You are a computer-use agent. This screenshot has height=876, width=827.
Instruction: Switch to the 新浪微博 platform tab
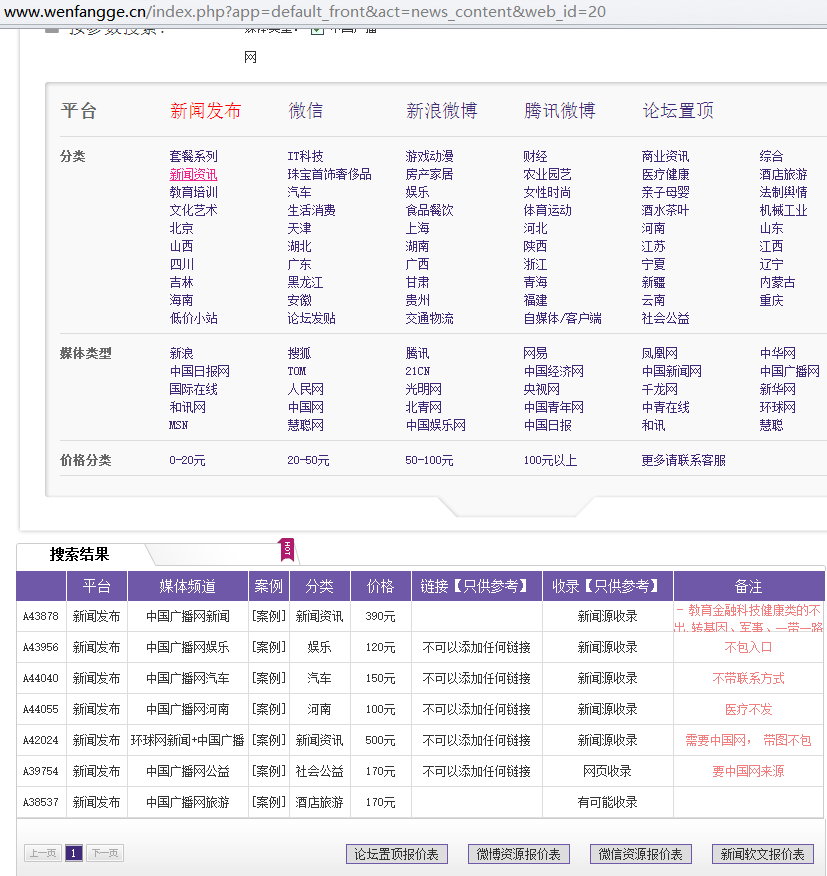click(x=441, y=111)
